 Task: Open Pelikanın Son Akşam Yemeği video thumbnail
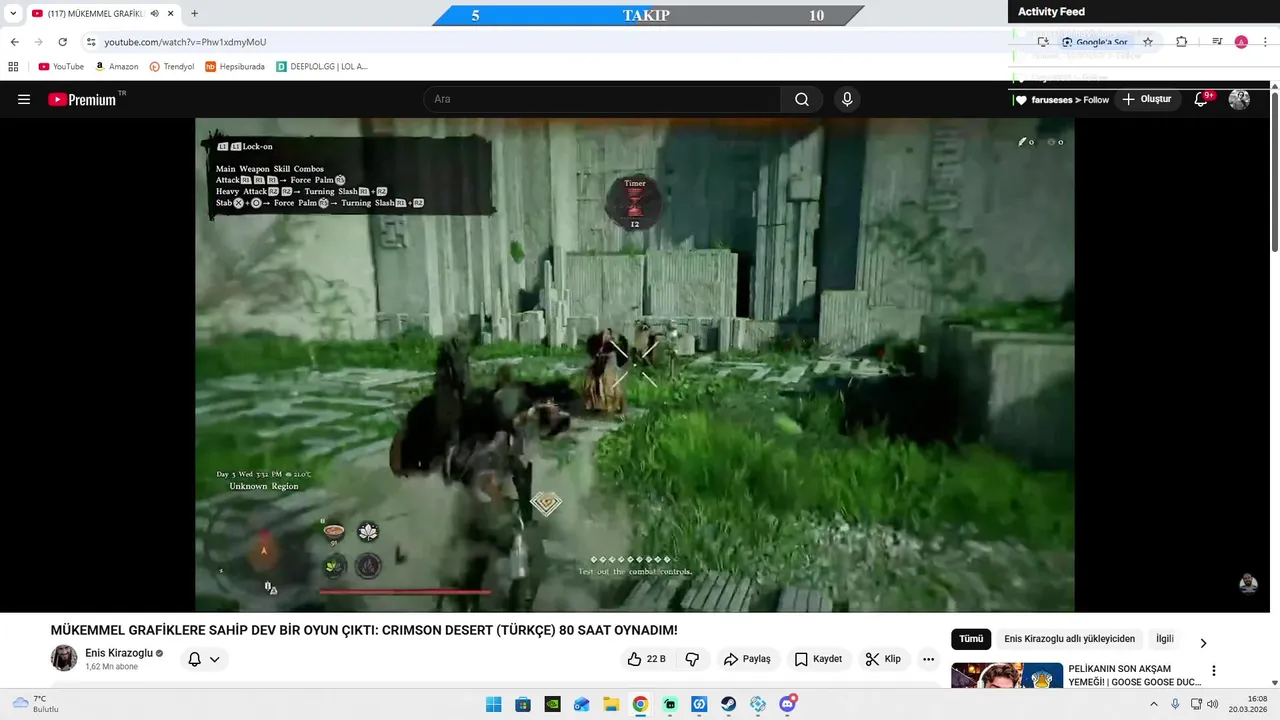pos(1006,676)
